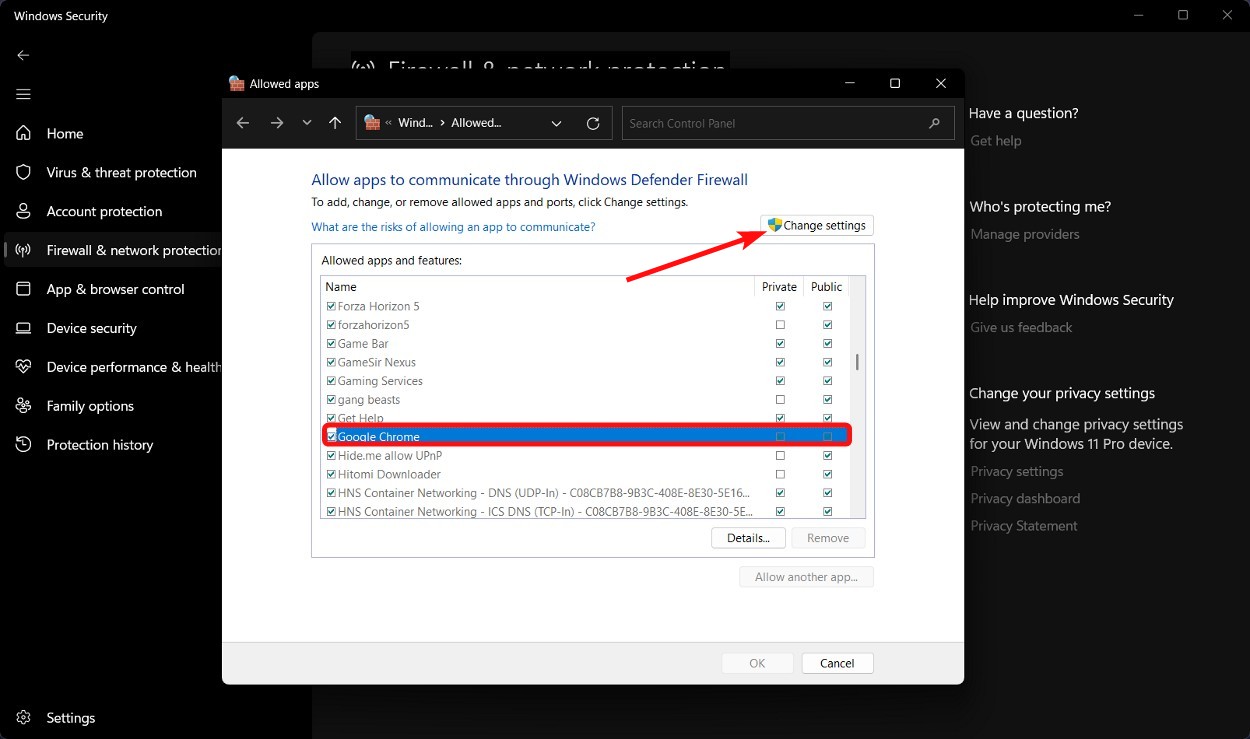Viewport: 1250px width, 739px height.
Task: Open the hamburger navigation menu
Action: pos(22,94)
